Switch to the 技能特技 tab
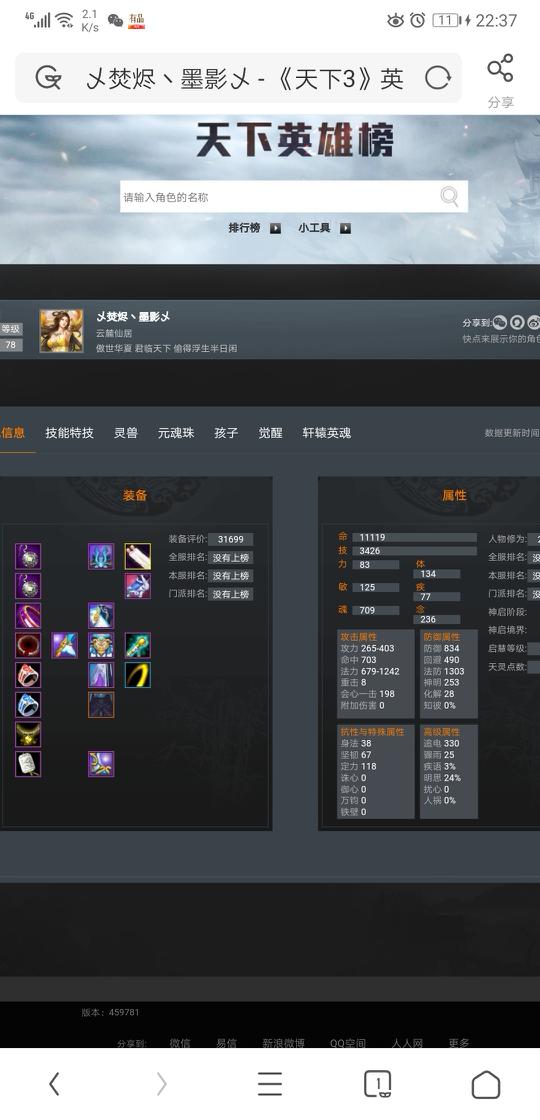The image size is (540, 1120). 69,433
